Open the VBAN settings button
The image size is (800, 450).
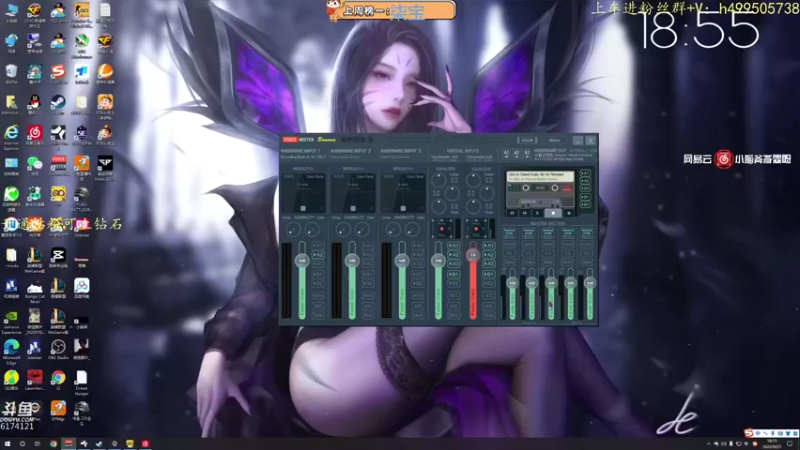(x=527, y=140)
